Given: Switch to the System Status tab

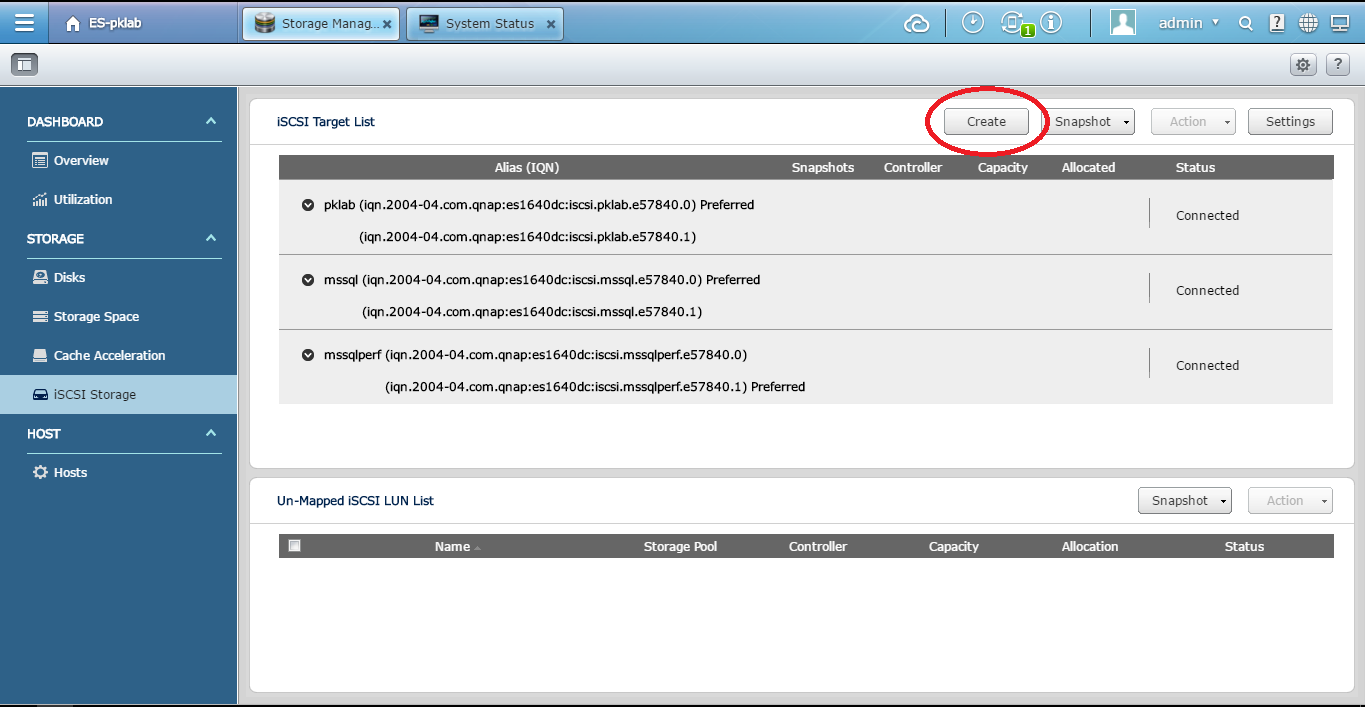Looking at the screenshot, I should coord(485,24).
